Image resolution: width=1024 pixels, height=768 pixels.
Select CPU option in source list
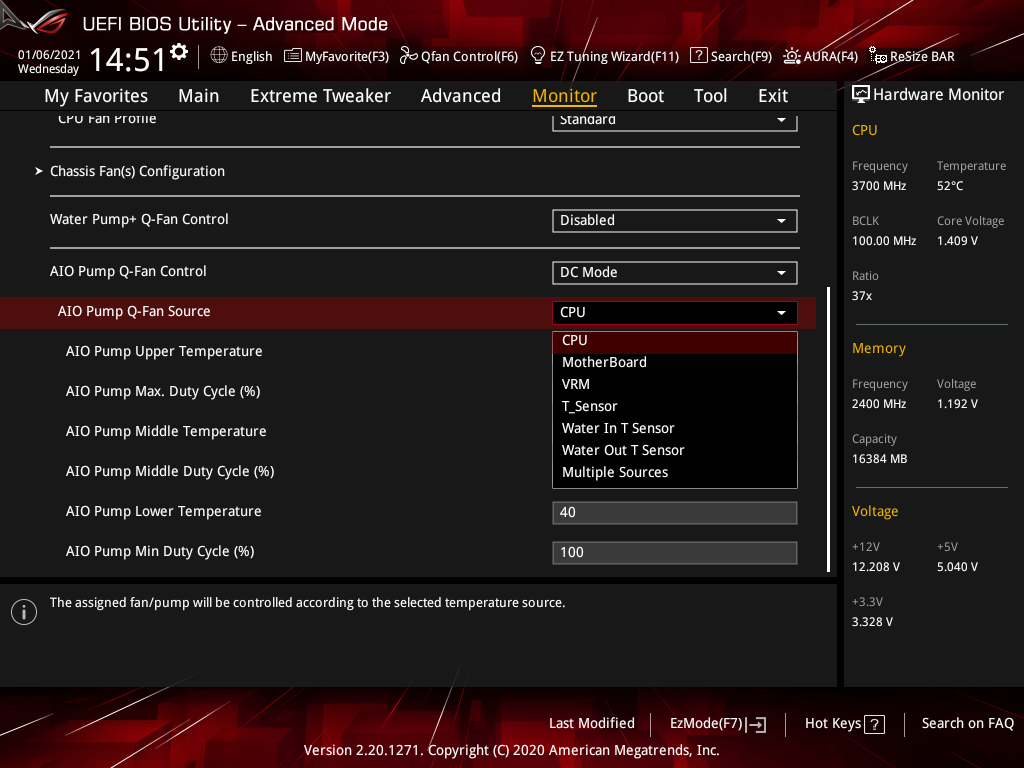click(675, 341)
